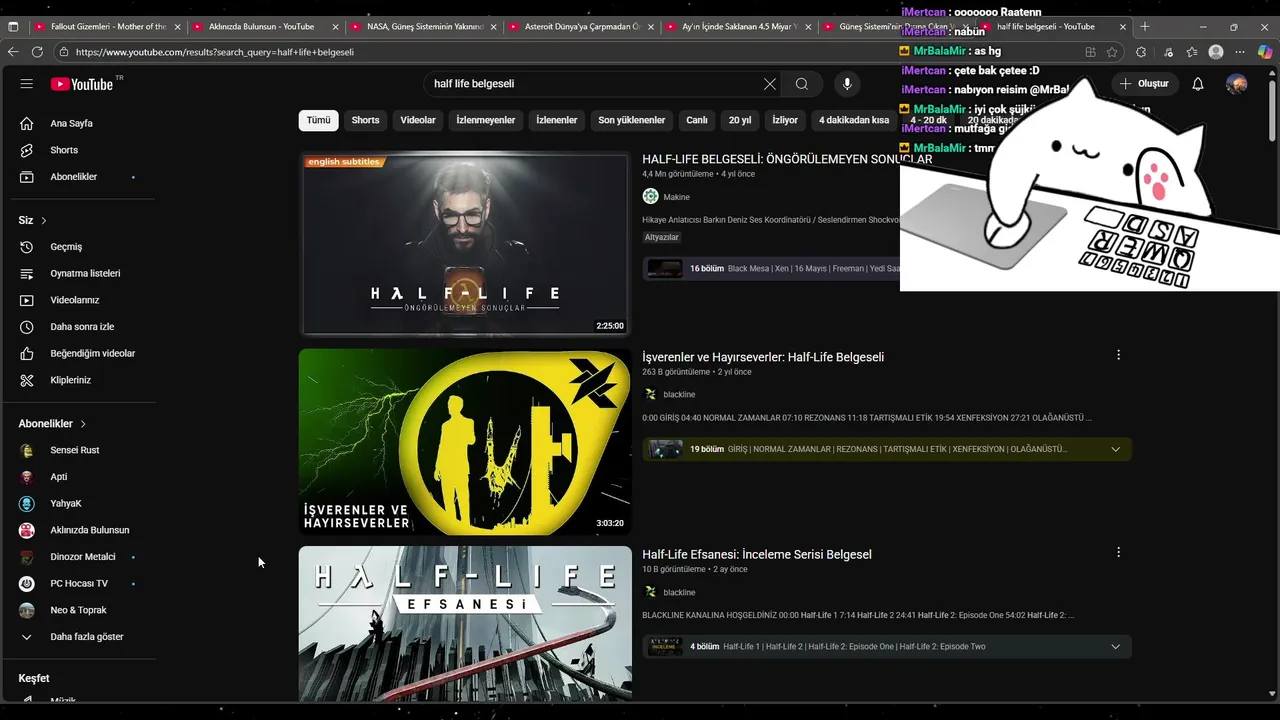Select the 20 yıl filter chip

pyautogui.click(x=740, y=120)
